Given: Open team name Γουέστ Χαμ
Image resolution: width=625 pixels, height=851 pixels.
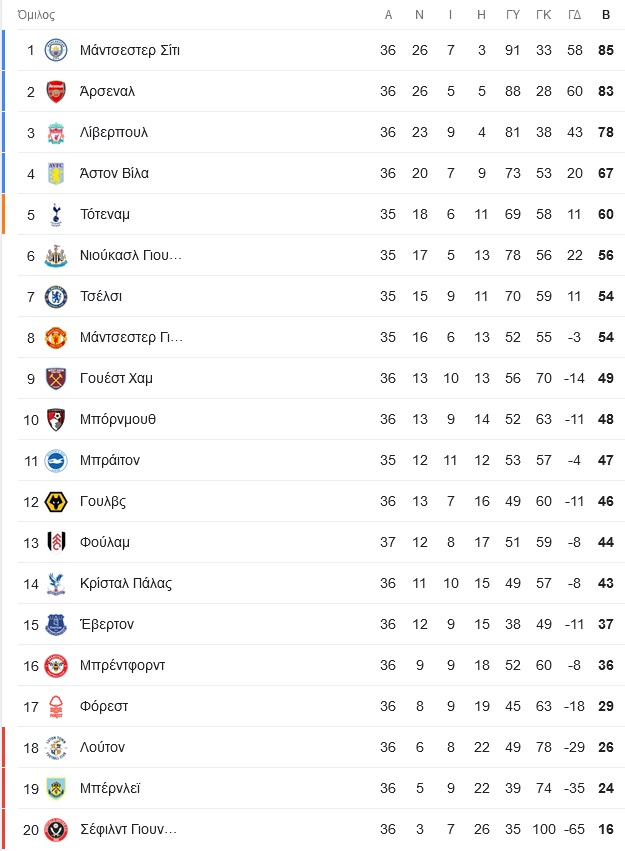Looking at the screenshot, I should pyautogui.click(x=116, y=378).
